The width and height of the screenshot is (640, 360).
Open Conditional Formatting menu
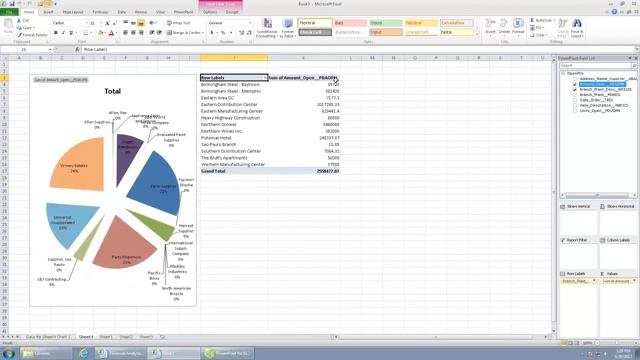point(267,29)
